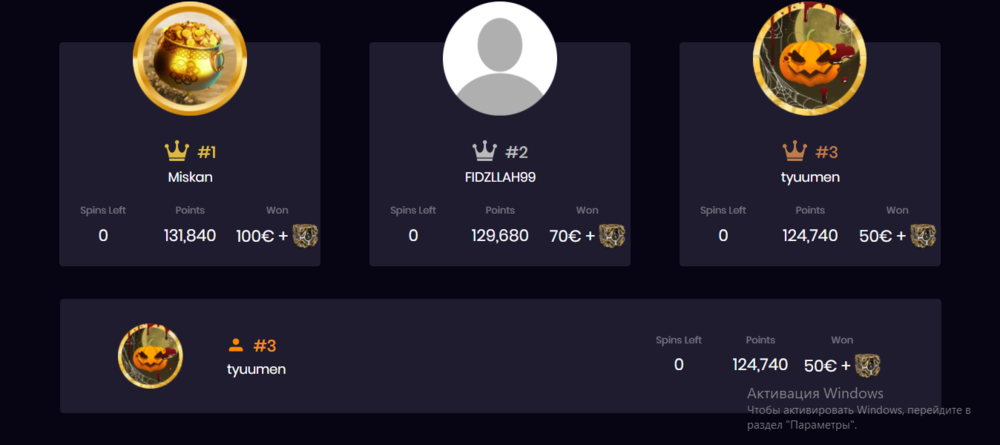1000x445 pixels.
Task: Click the prize chest icon beside 100€
Action: click(306, 236)
